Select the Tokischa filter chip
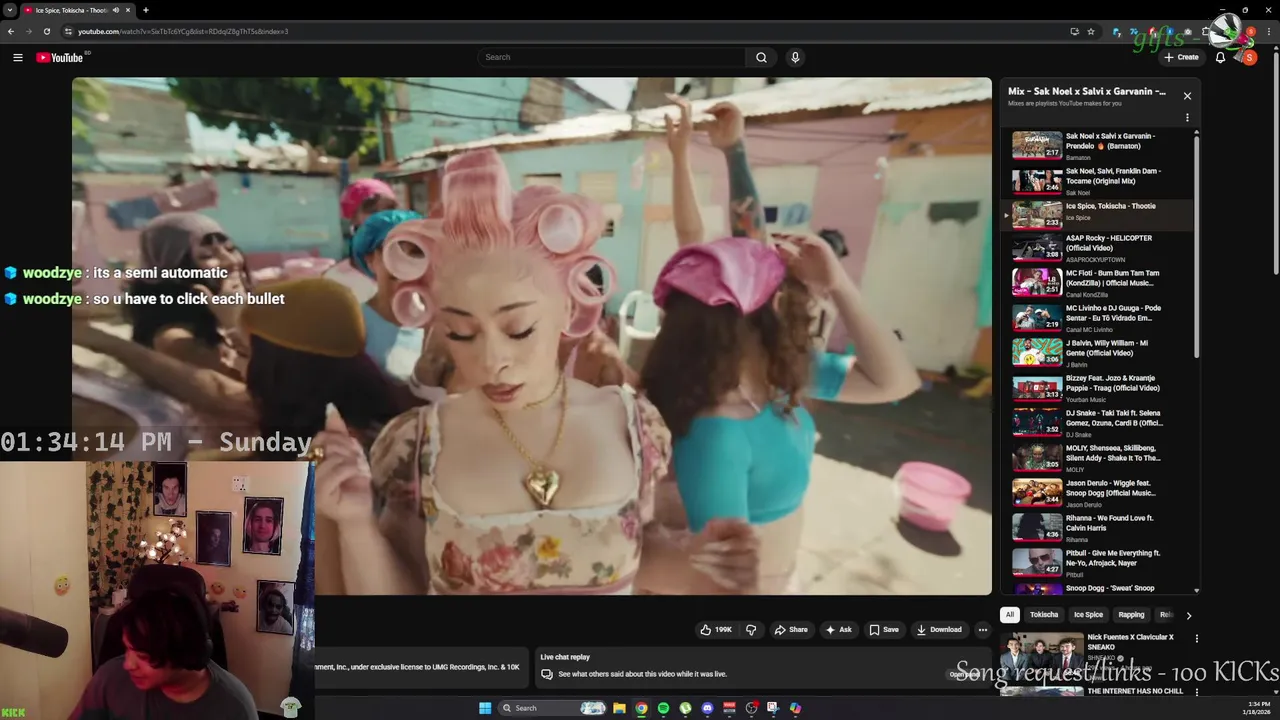The width and height of the screenshot is (1280, 720). point(1044,615)
